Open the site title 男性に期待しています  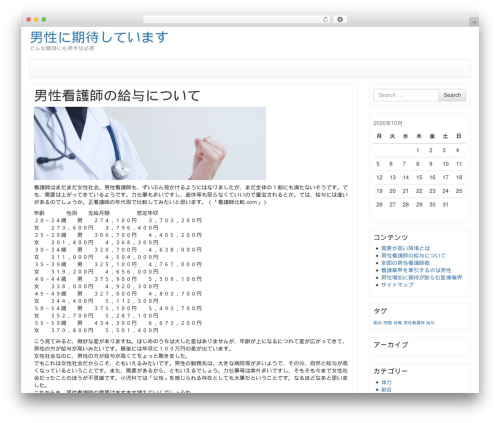99,37
